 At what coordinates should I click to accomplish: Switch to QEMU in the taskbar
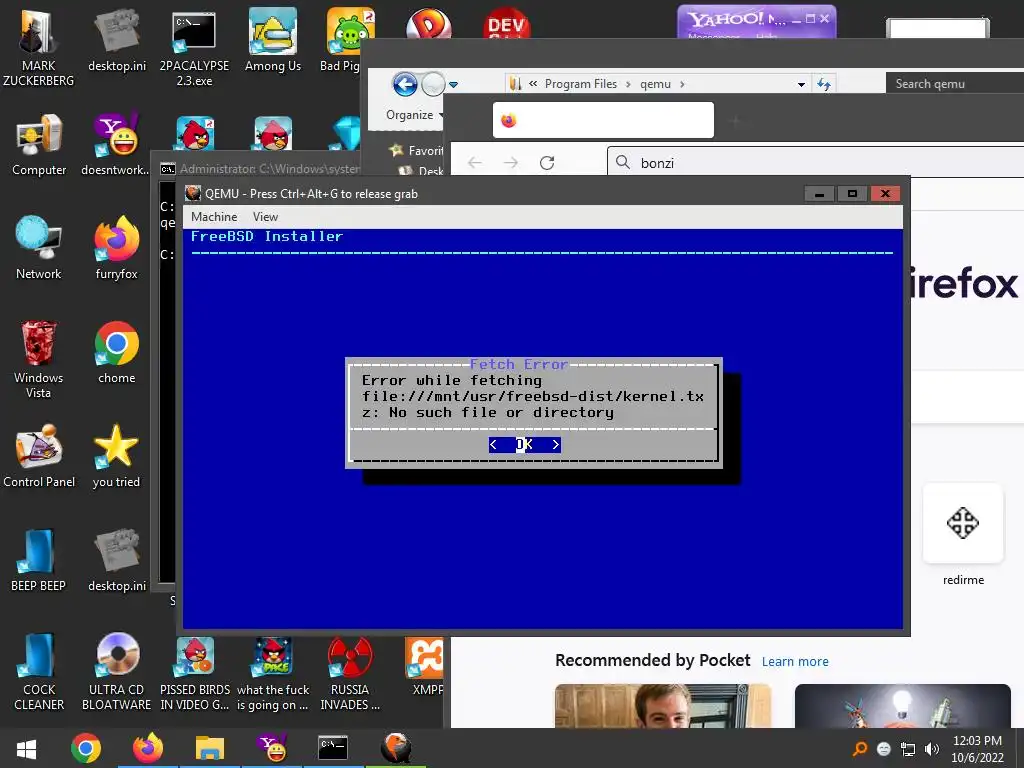click(396, 748)
